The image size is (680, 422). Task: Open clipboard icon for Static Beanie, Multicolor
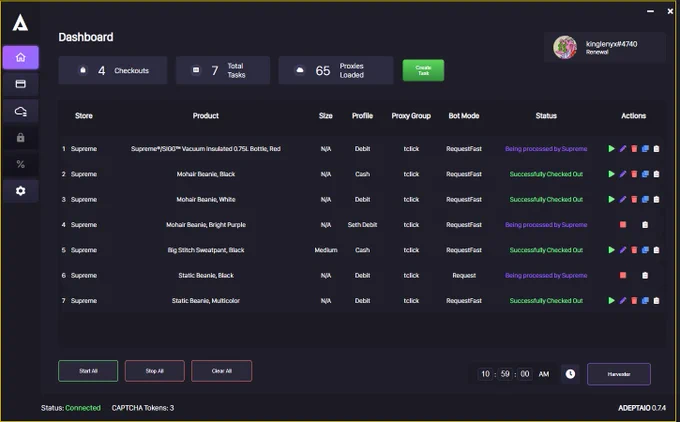(x=657, y=301)
